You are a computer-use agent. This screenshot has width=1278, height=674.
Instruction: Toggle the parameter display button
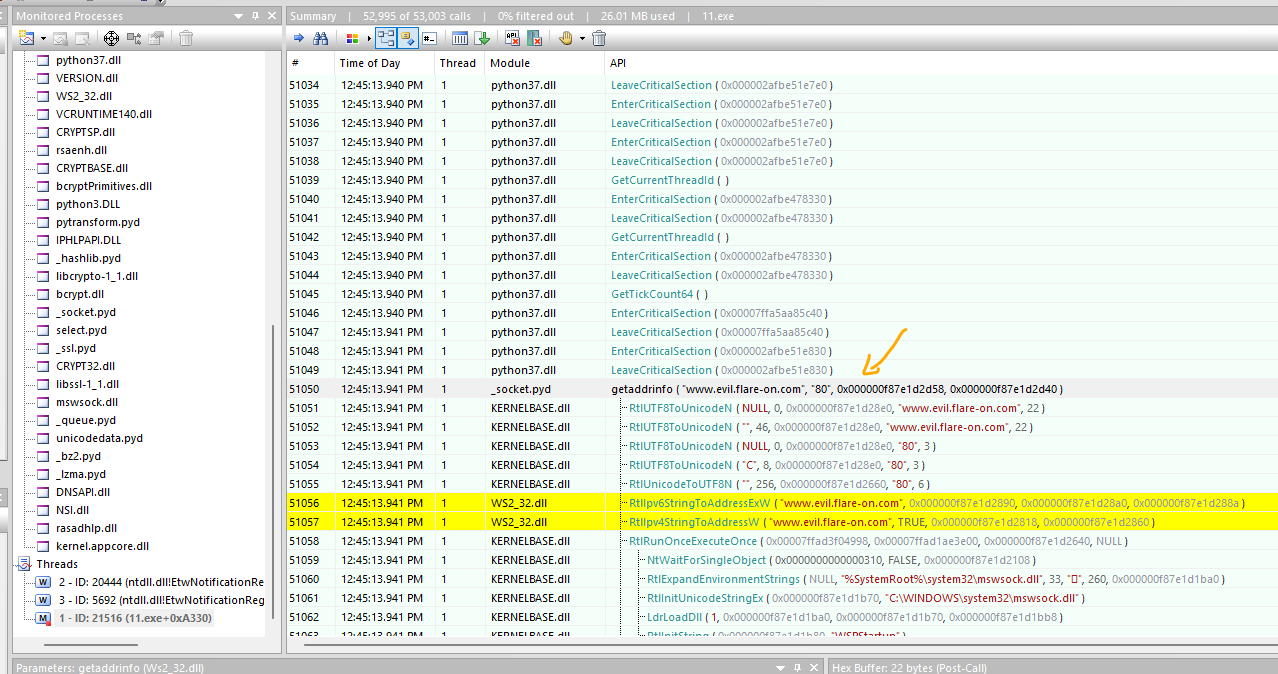[407, 38]
